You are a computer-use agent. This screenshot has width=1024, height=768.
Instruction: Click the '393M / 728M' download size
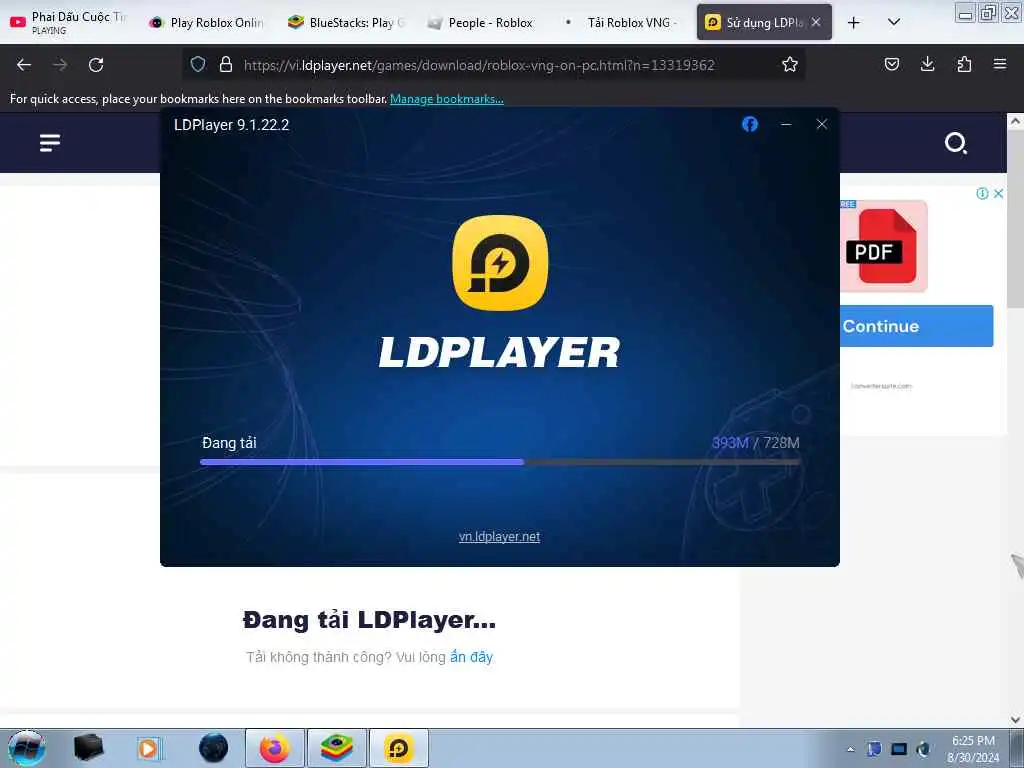click(756, 443)
